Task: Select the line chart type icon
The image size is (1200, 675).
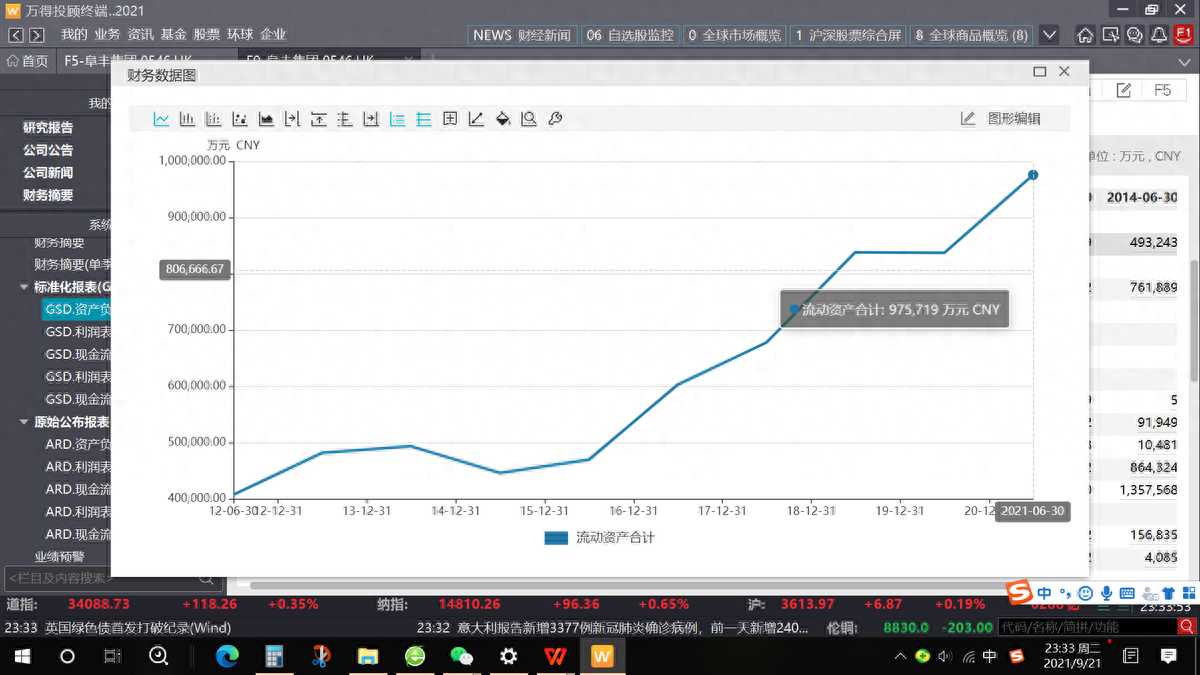Action: click(161, 119)
